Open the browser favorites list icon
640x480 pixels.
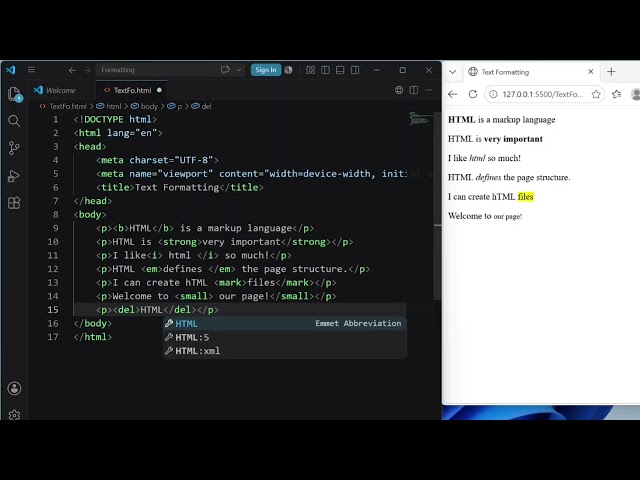pyautogui.click(x=616, y=94)
